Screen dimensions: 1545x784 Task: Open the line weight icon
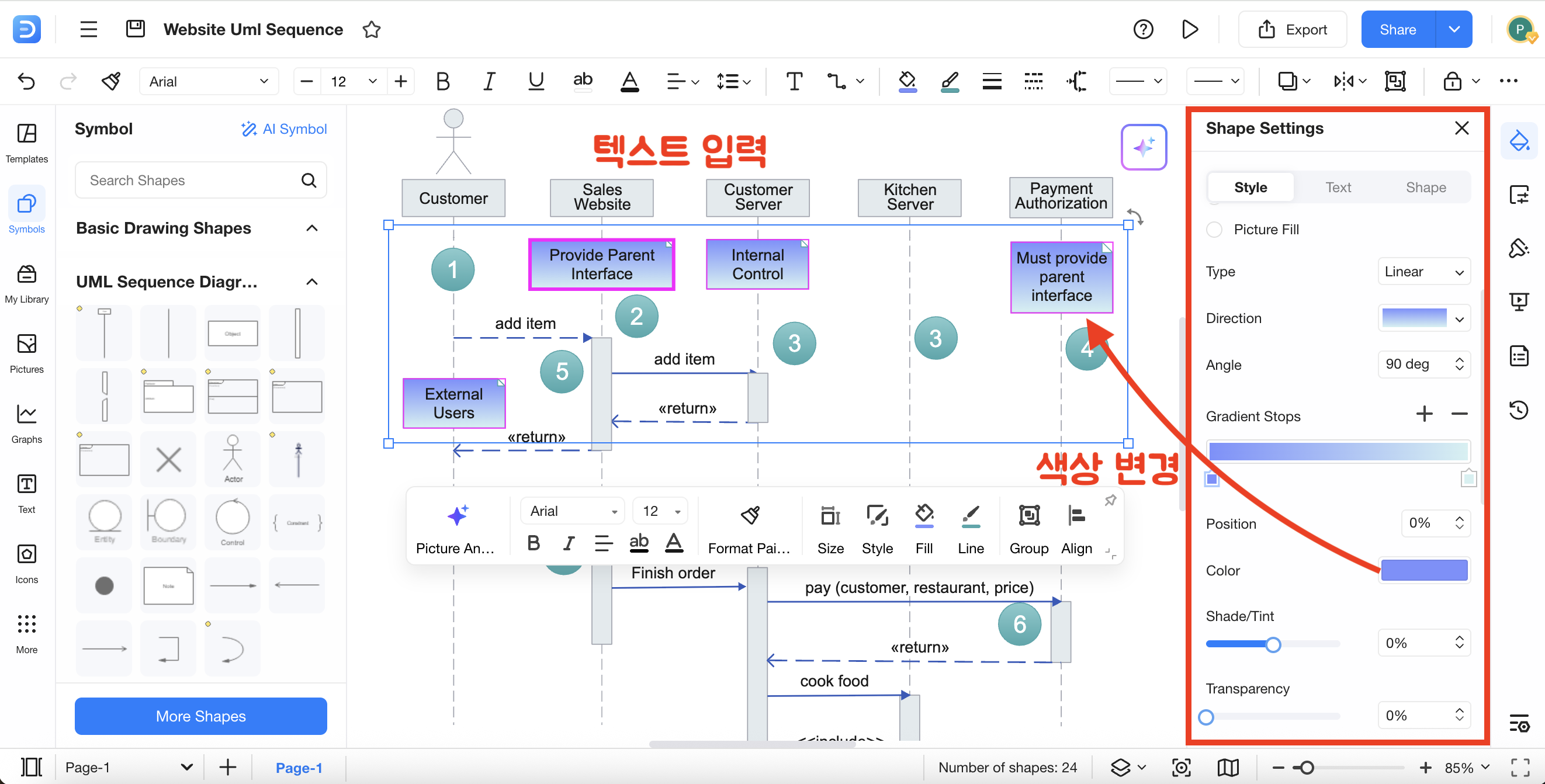[x=992, y=81]
